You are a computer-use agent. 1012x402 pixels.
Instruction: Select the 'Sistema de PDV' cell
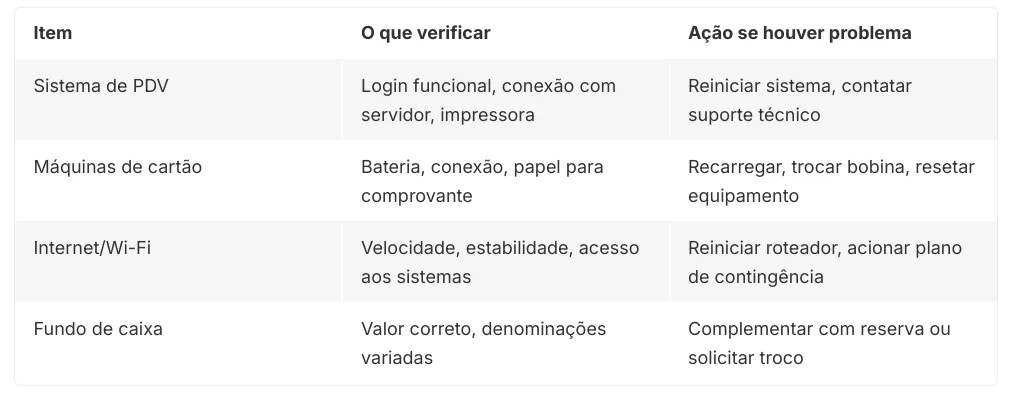coord(101,86)
